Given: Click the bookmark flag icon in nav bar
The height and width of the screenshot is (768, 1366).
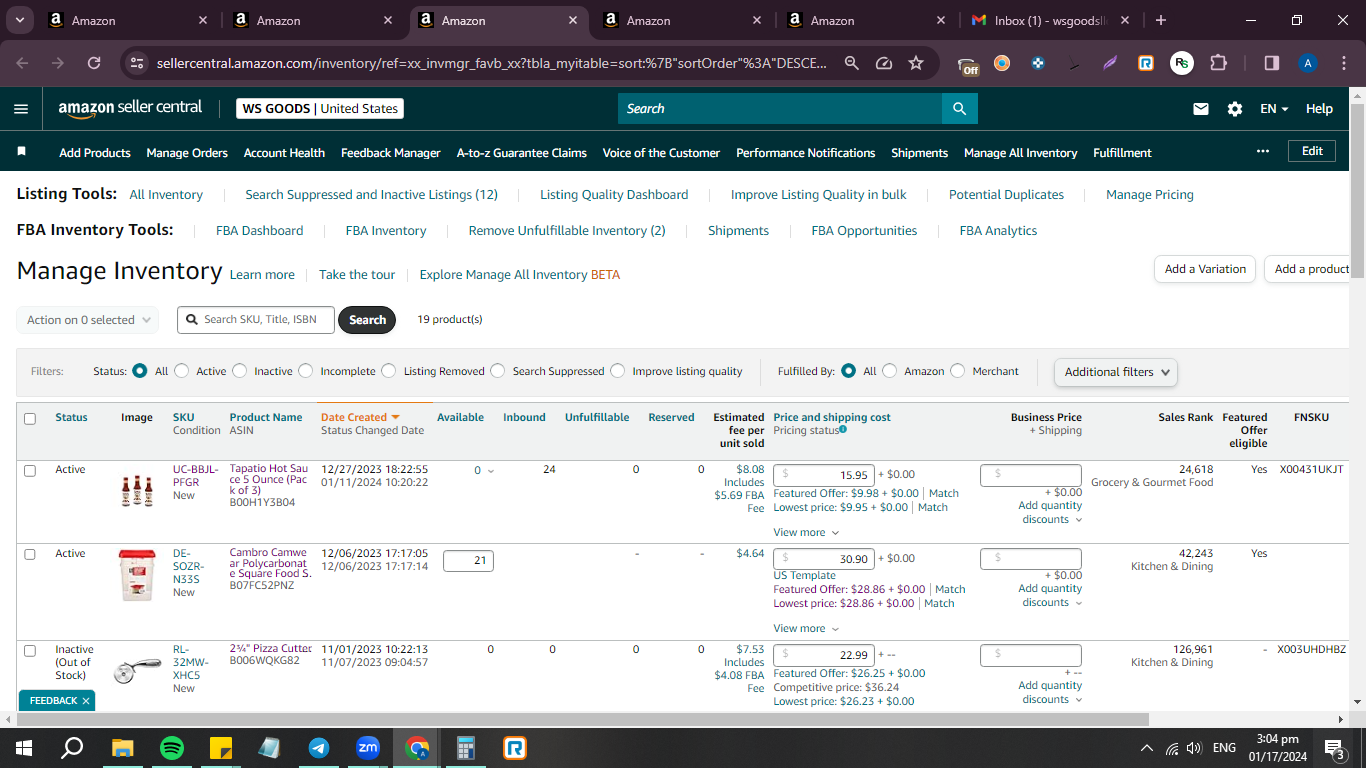Looking at the screenshot, I should tap(22, 152).
